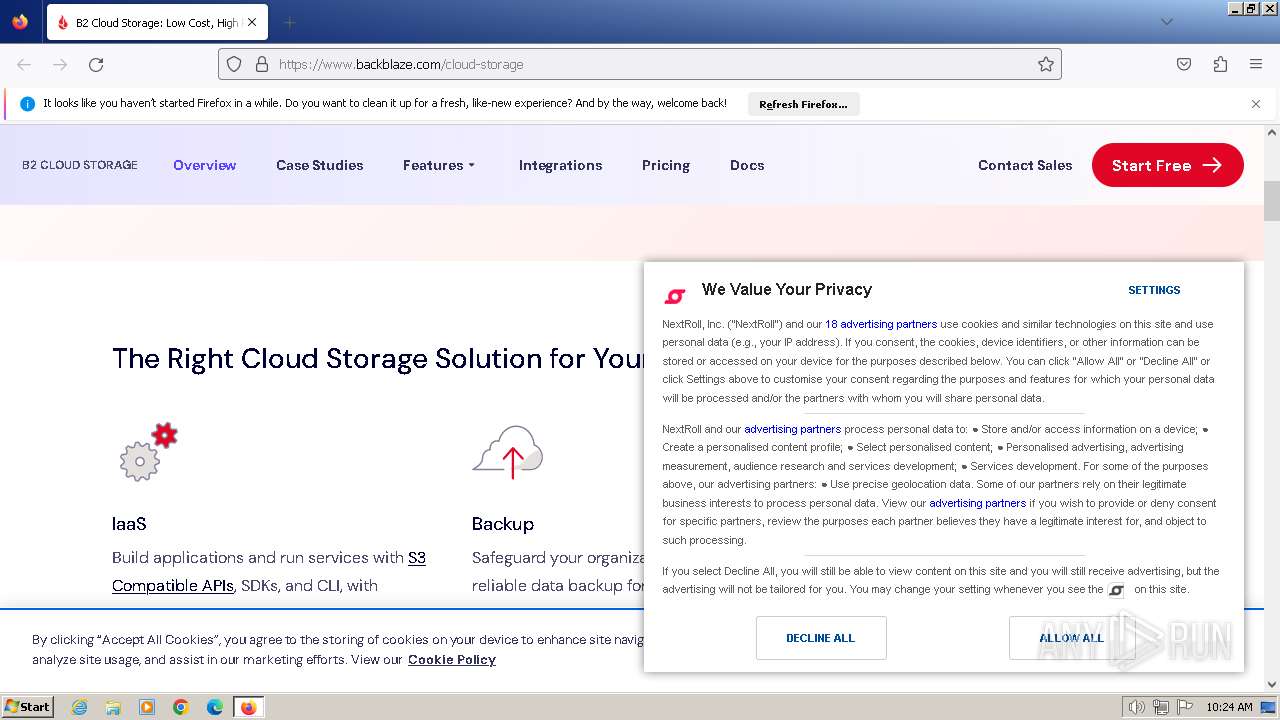Click the ALLOW ALL button
The image size is (1280, 720).
click(1071, 638)
